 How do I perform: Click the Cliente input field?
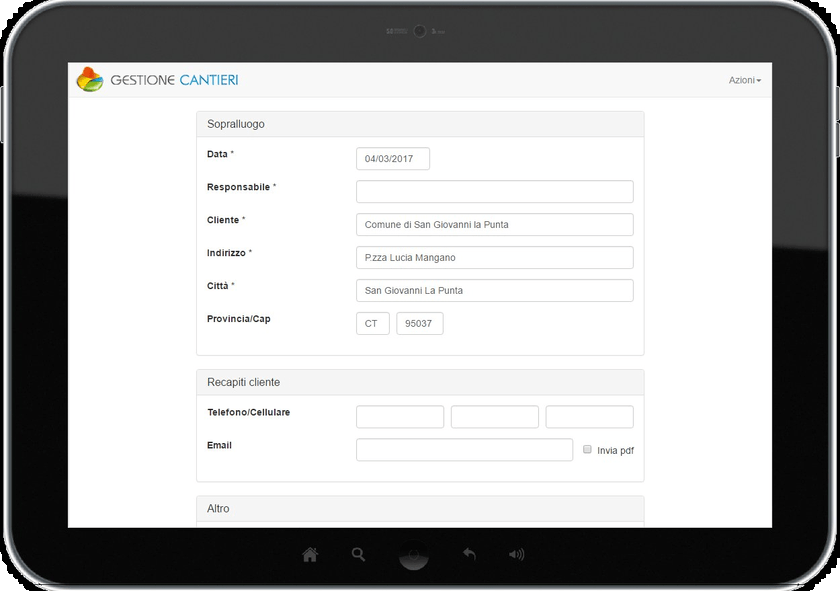pyautogui.click(x=494, y=225)
